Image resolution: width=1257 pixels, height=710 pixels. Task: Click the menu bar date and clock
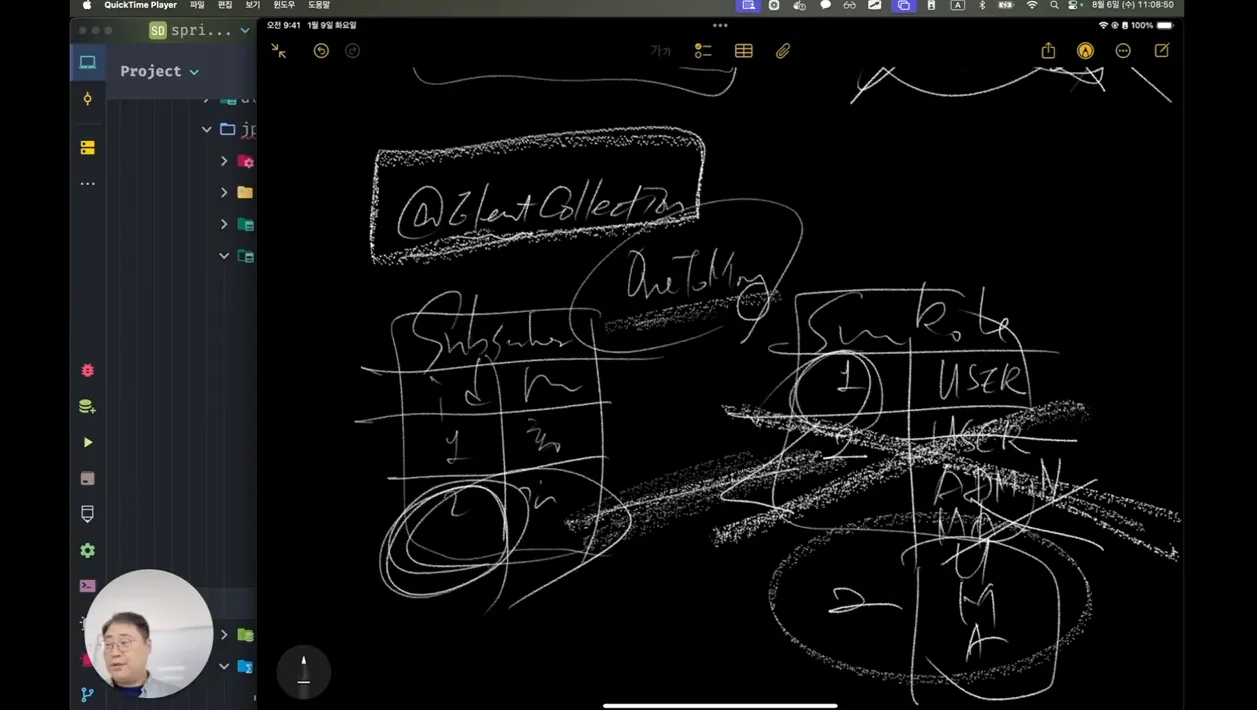coord(1133,5)
